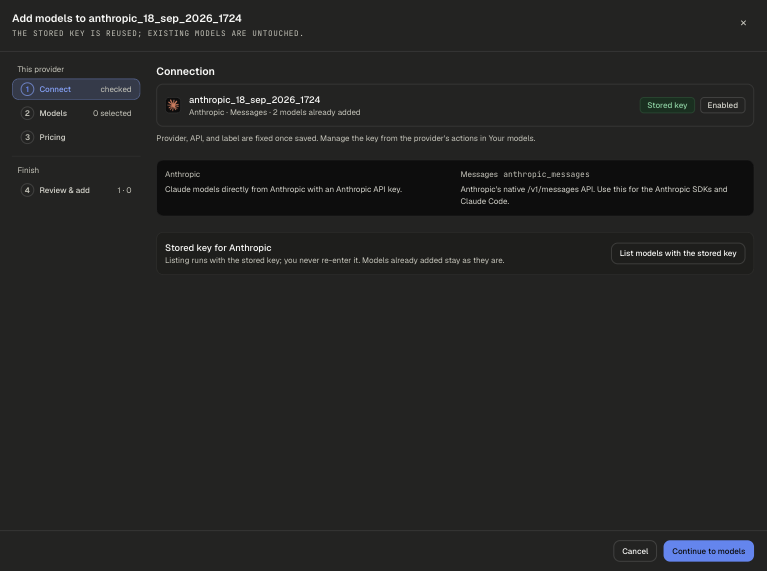Select the anthropic_18_sep_2026_1724 provider name
This screenshot has width=767, height=571.
(x=254, y=100)
